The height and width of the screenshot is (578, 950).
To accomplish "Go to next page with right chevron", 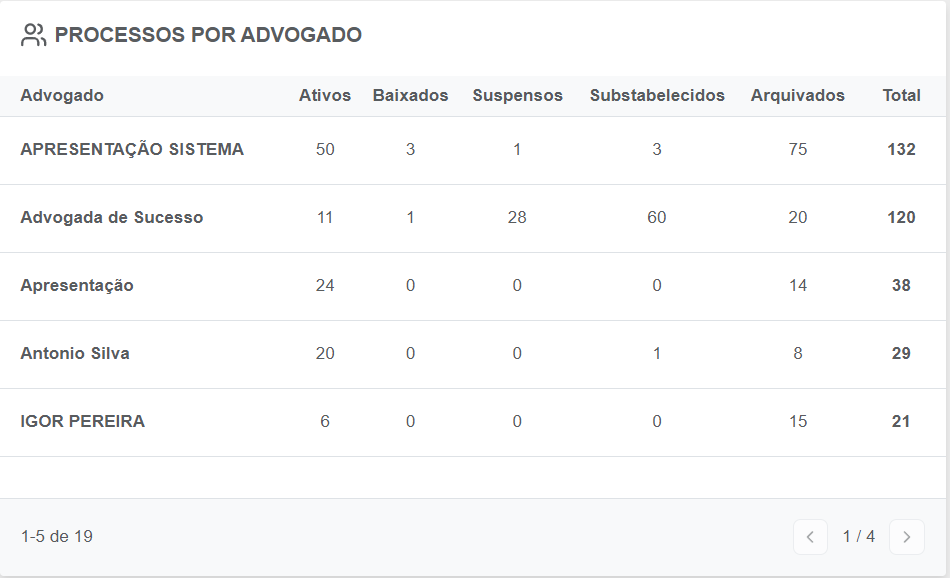I will [x=906, y=537].
